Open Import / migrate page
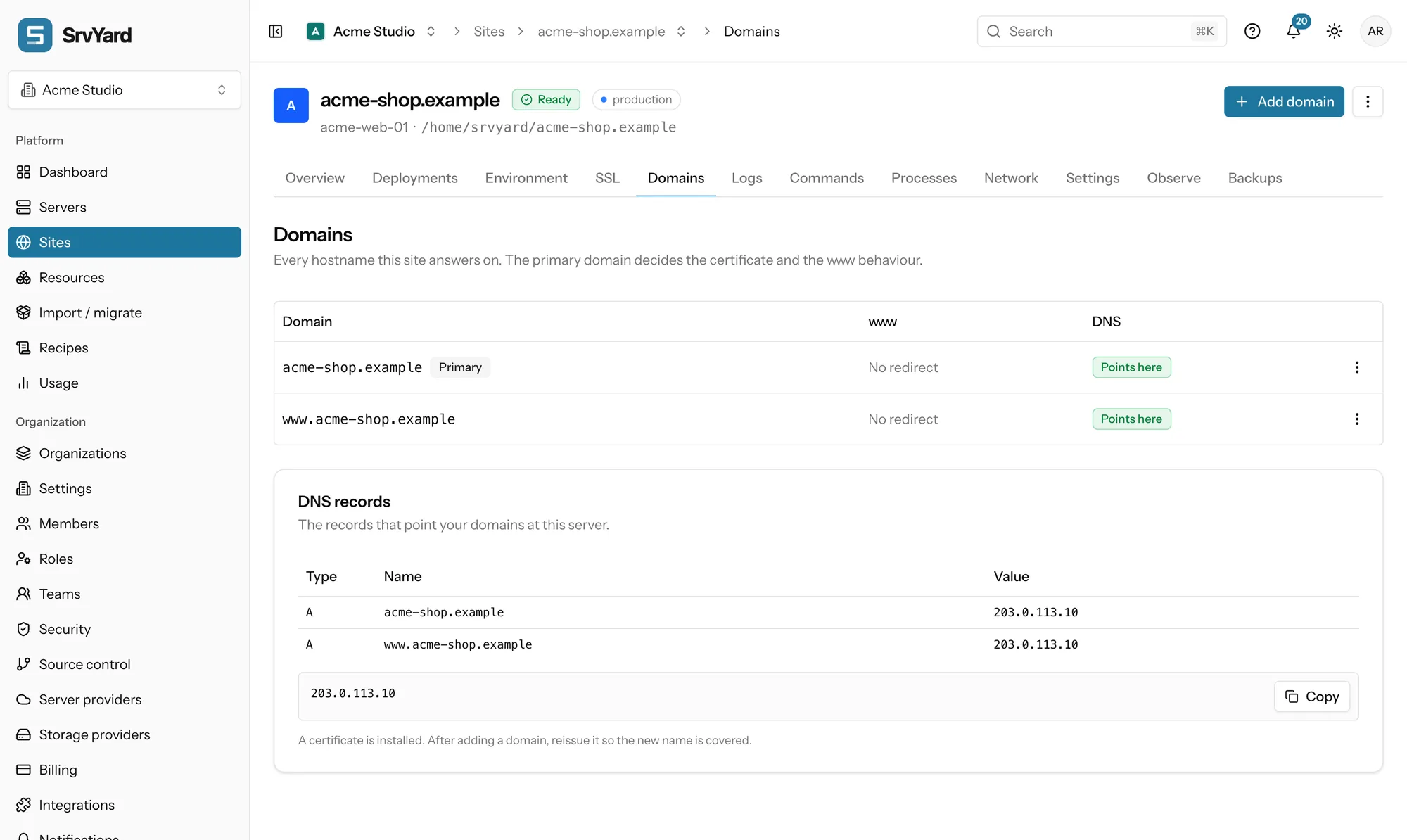 125,313
